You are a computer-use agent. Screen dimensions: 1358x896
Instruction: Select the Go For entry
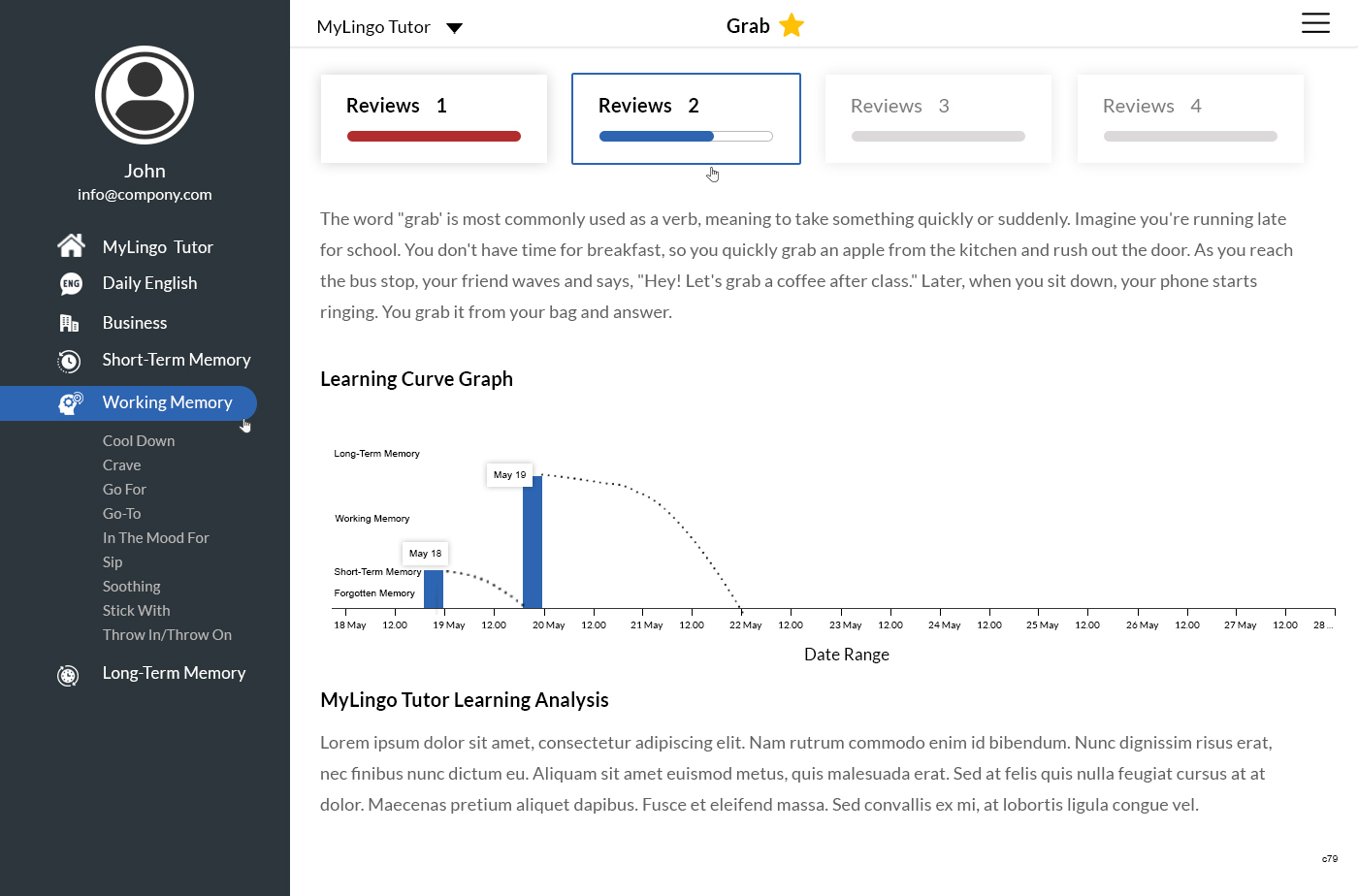[124, 490]
